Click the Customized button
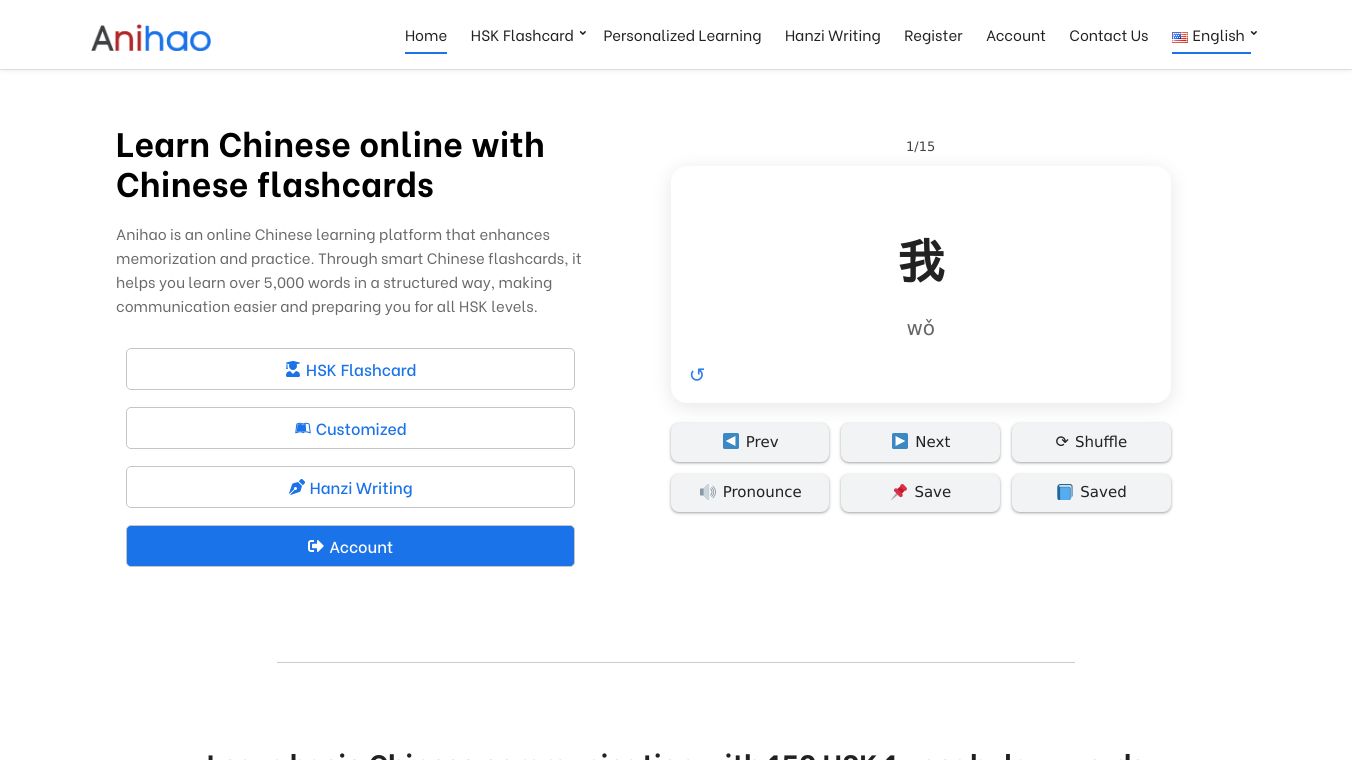The height and width of the screenshot is (760, 1352). point(350,428)
